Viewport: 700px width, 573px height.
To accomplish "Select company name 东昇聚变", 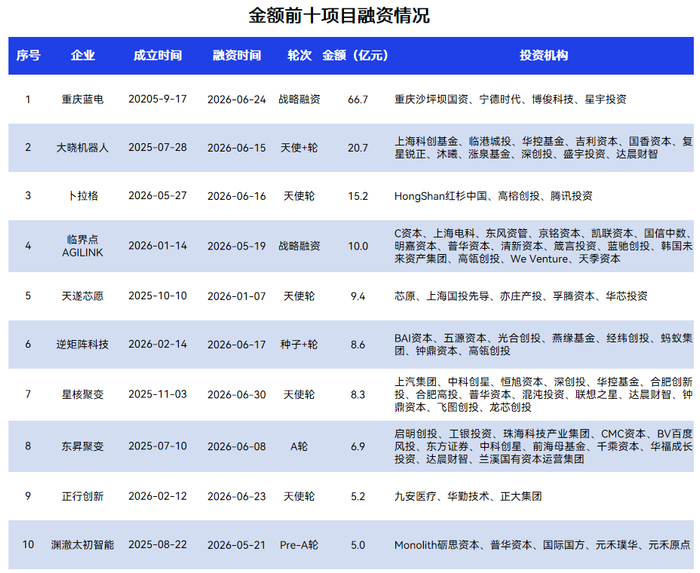I will tap(83, 446).
